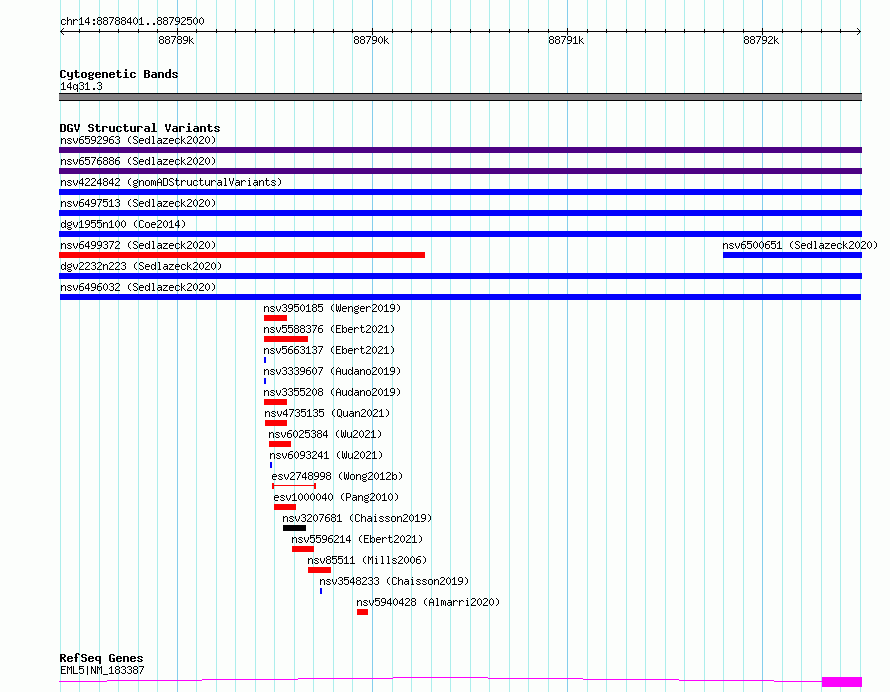Image resolution: width=890 pixels, height=692 pixels.
Task: Click the 14q31.3 band label
Action: (x=81, y=86)
